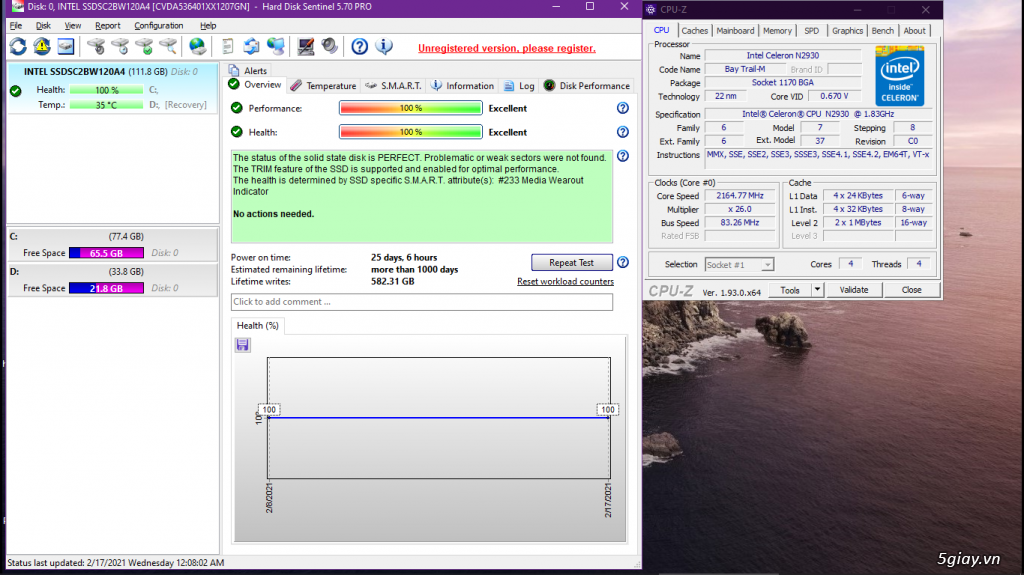The width and height of the screenshot is (1024, 575).
Task: Click the help icon next to Repeat Test
Action: coord(623,262)
